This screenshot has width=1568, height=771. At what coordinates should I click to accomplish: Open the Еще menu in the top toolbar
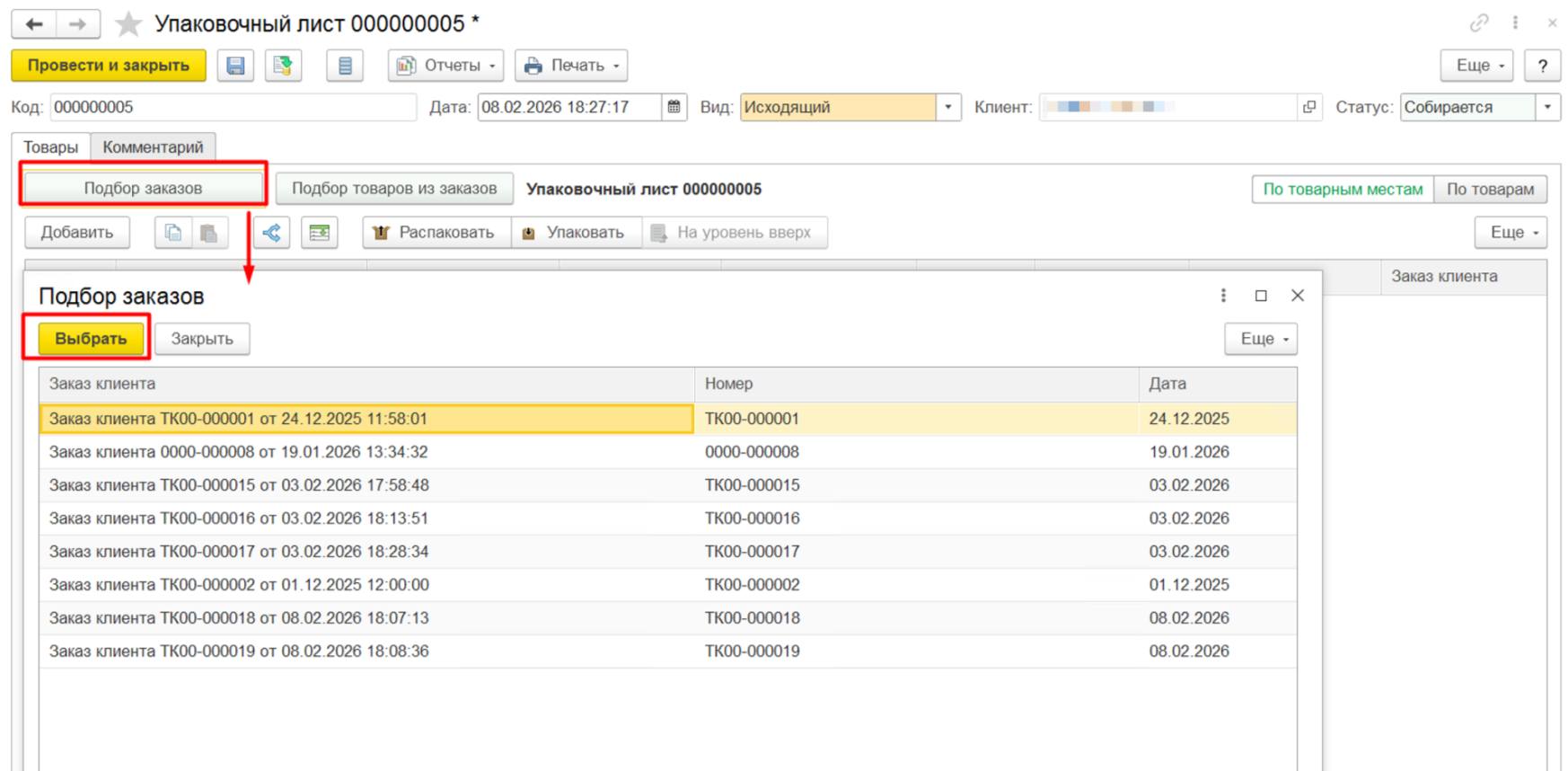[x=1477, y=66]
